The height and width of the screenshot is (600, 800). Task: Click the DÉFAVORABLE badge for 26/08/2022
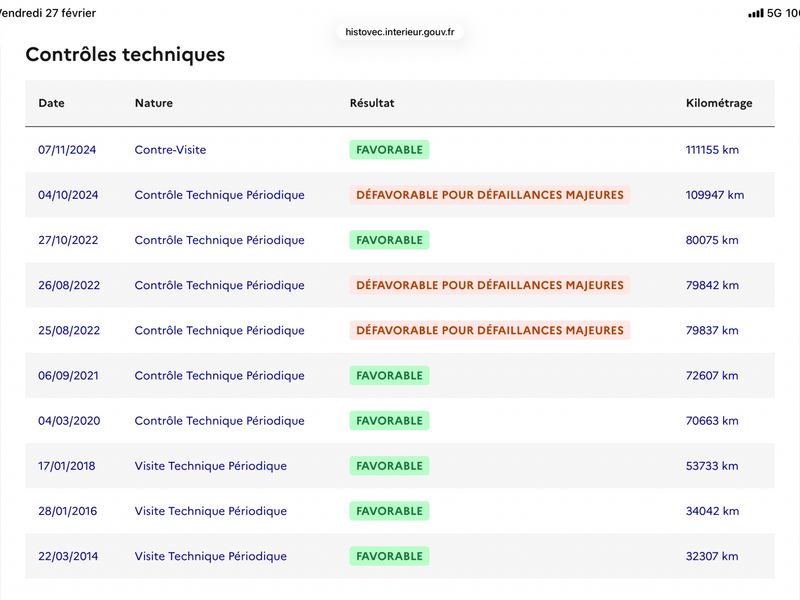click(490, 285)
